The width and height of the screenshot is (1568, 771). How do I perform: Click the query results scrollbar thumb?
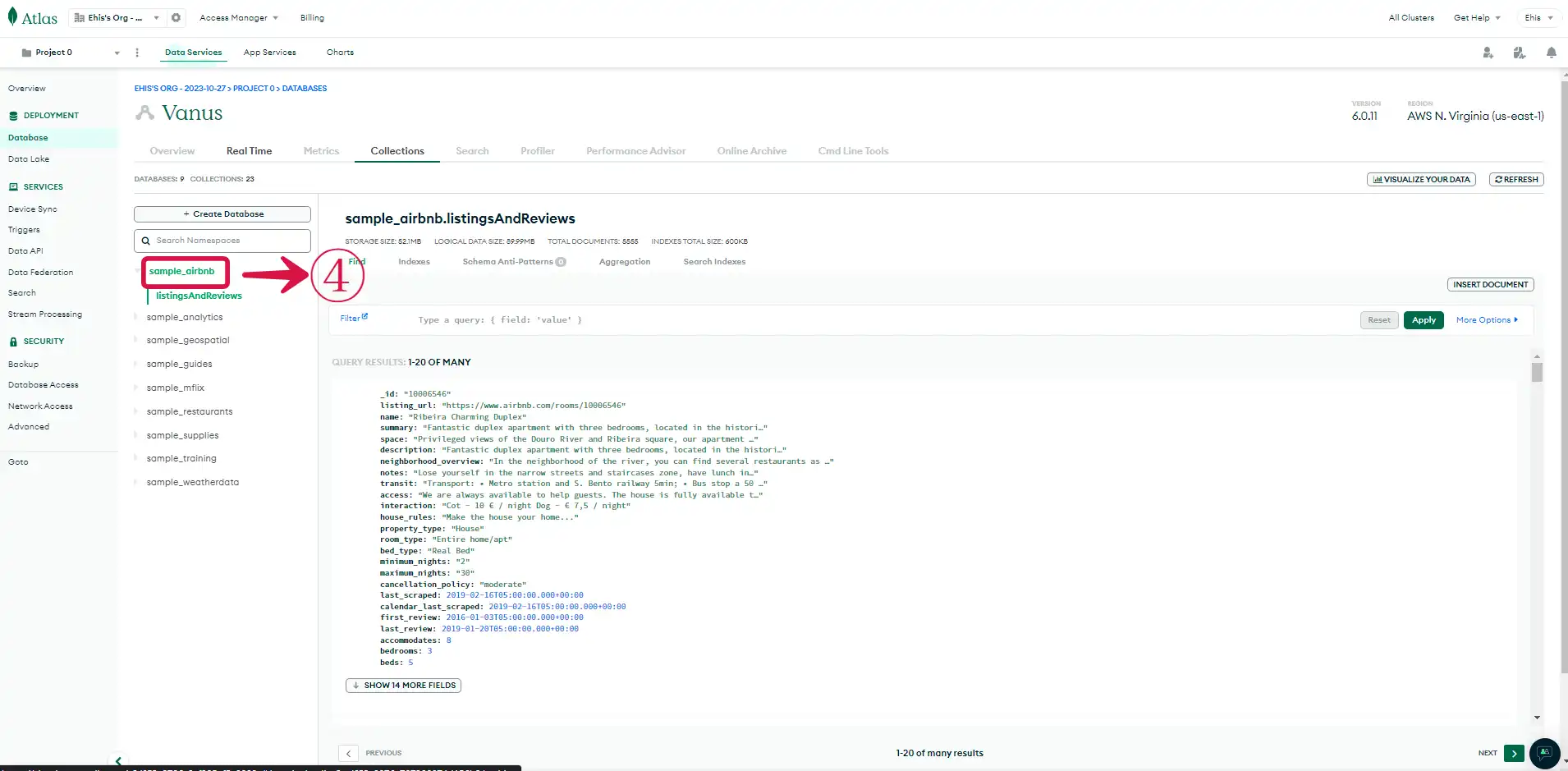(x=1537, y=372)
